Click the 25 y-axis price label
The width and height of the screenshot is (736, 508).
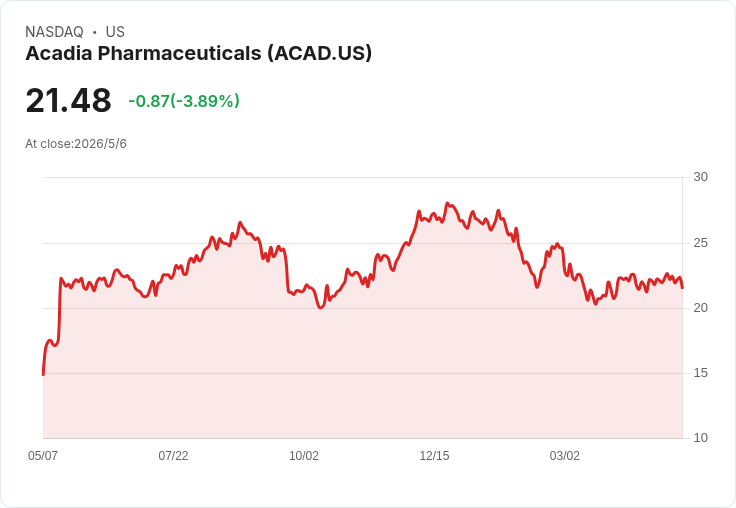[x=700, y=243]
